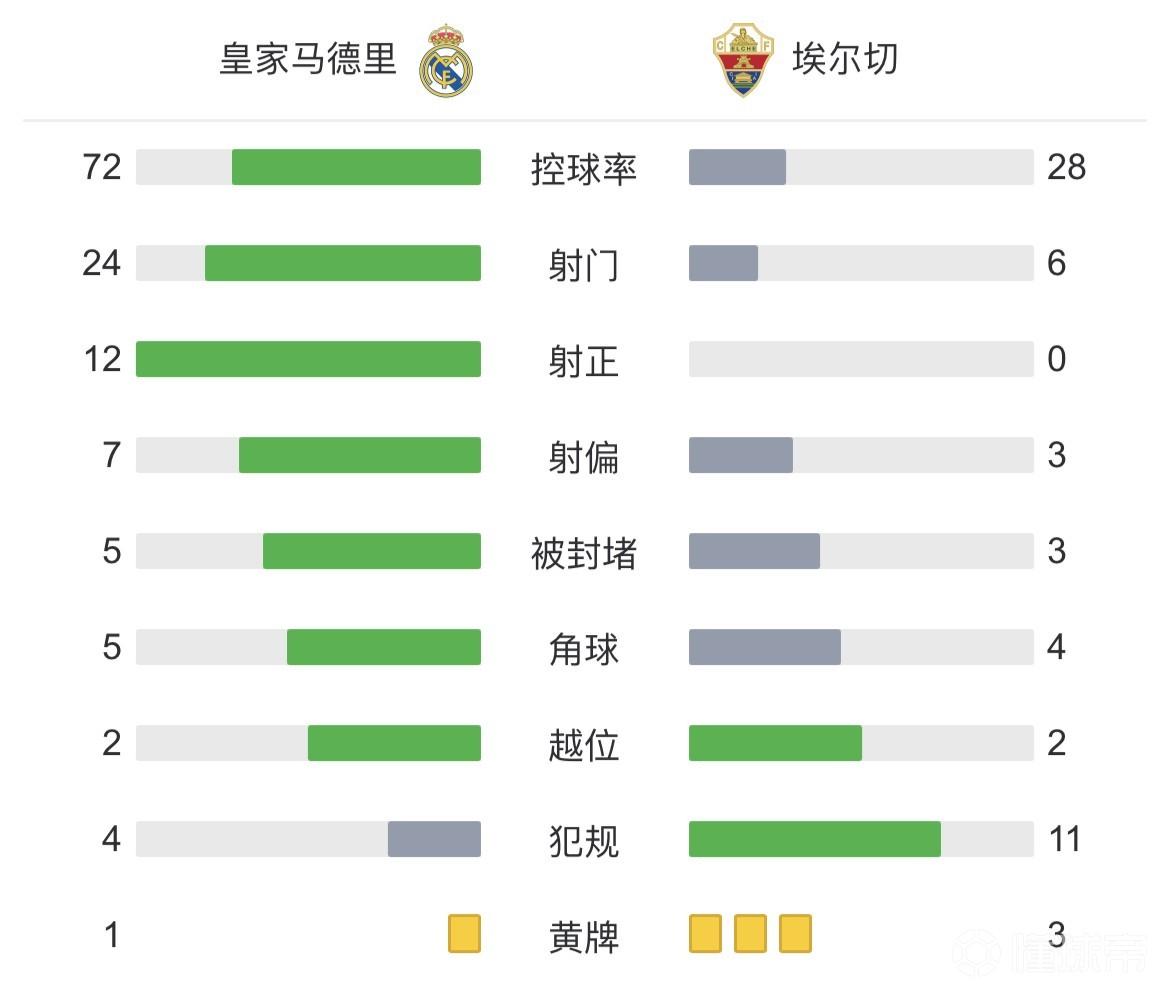Select the 黄牌 stat label
This screenshot has height=987, width=1170.
click(x=584, y=937)
